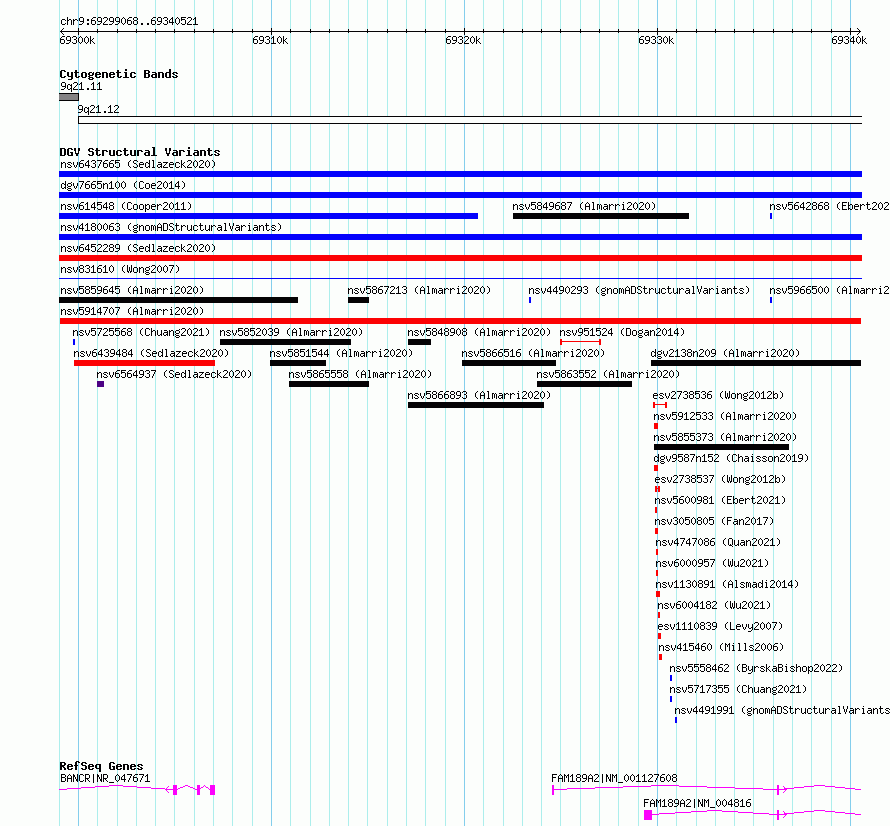Open esv2738537 (Wong2012b) label
Image resolution: width=890 pixels, height=826 pixels.
[x=720, y=479]
